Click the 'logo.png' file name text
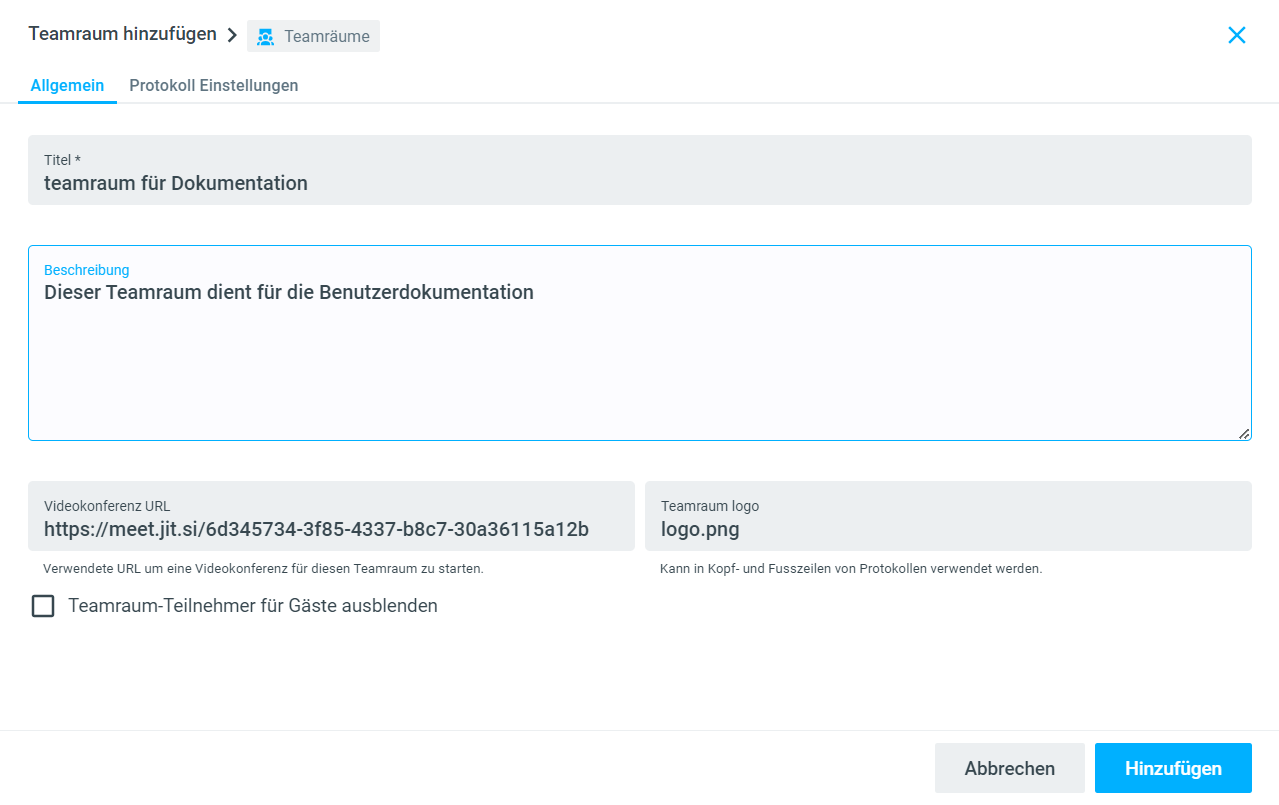This screenshot has height=805, width=1279. point(700,530)
